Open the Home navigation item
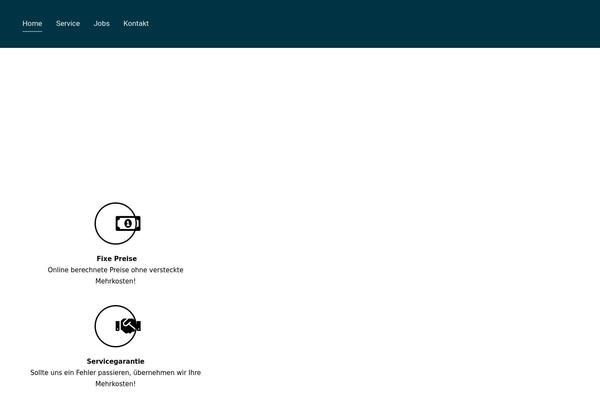The image size is (600, 400). [32, 23]
